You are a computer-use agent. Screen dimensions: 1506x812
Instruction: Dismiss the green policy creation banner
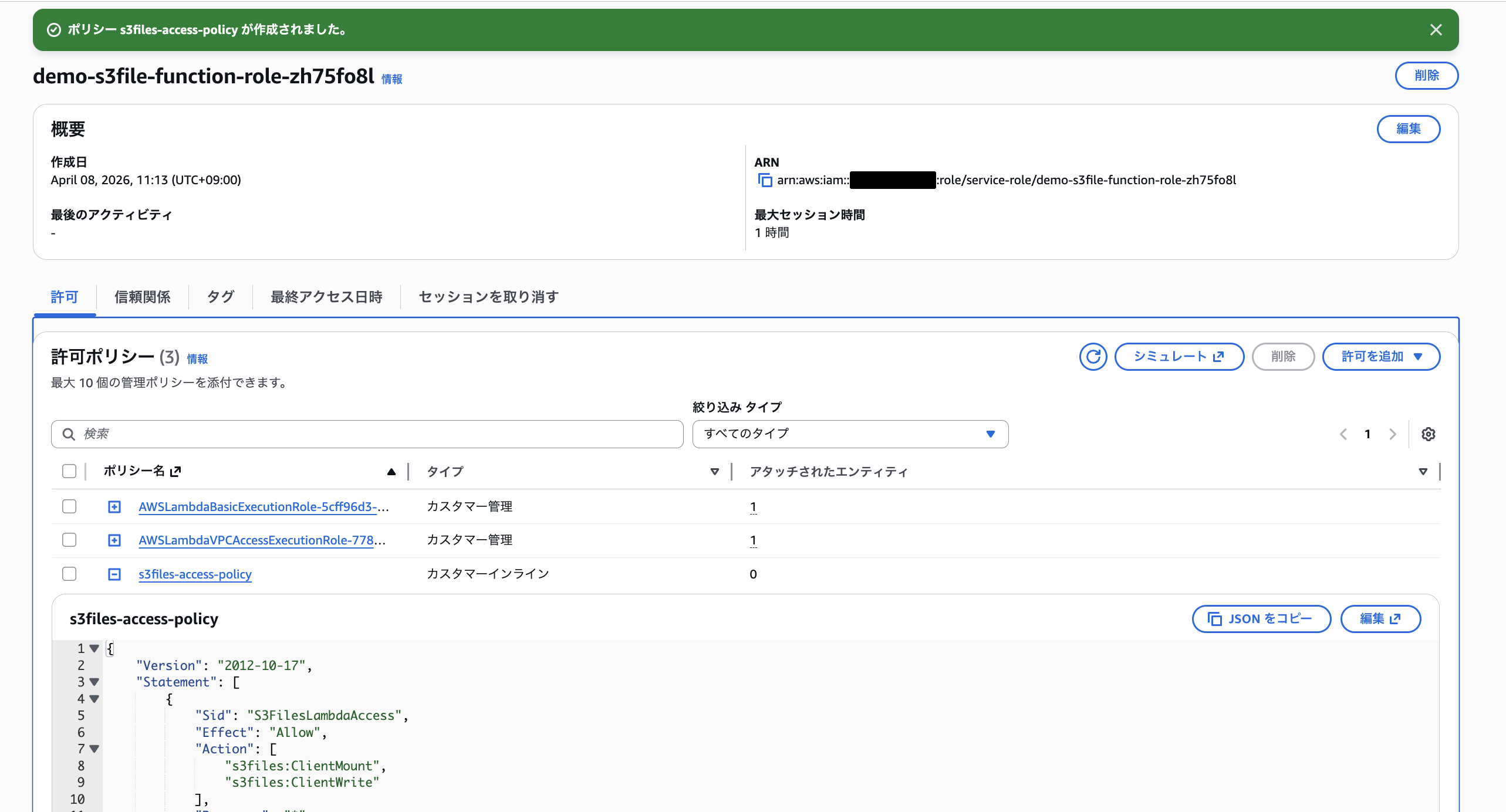(x=1436, y=29)
